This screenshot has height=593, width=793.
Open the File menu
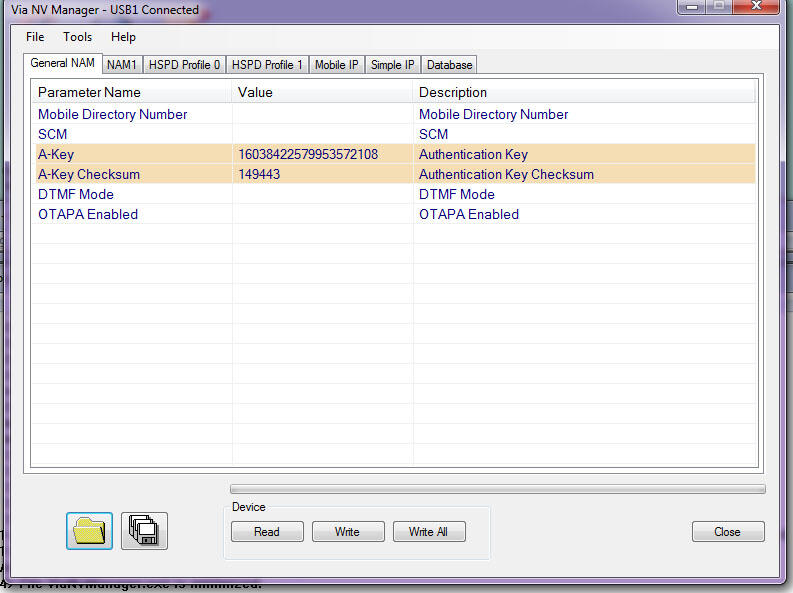(35, 37)
